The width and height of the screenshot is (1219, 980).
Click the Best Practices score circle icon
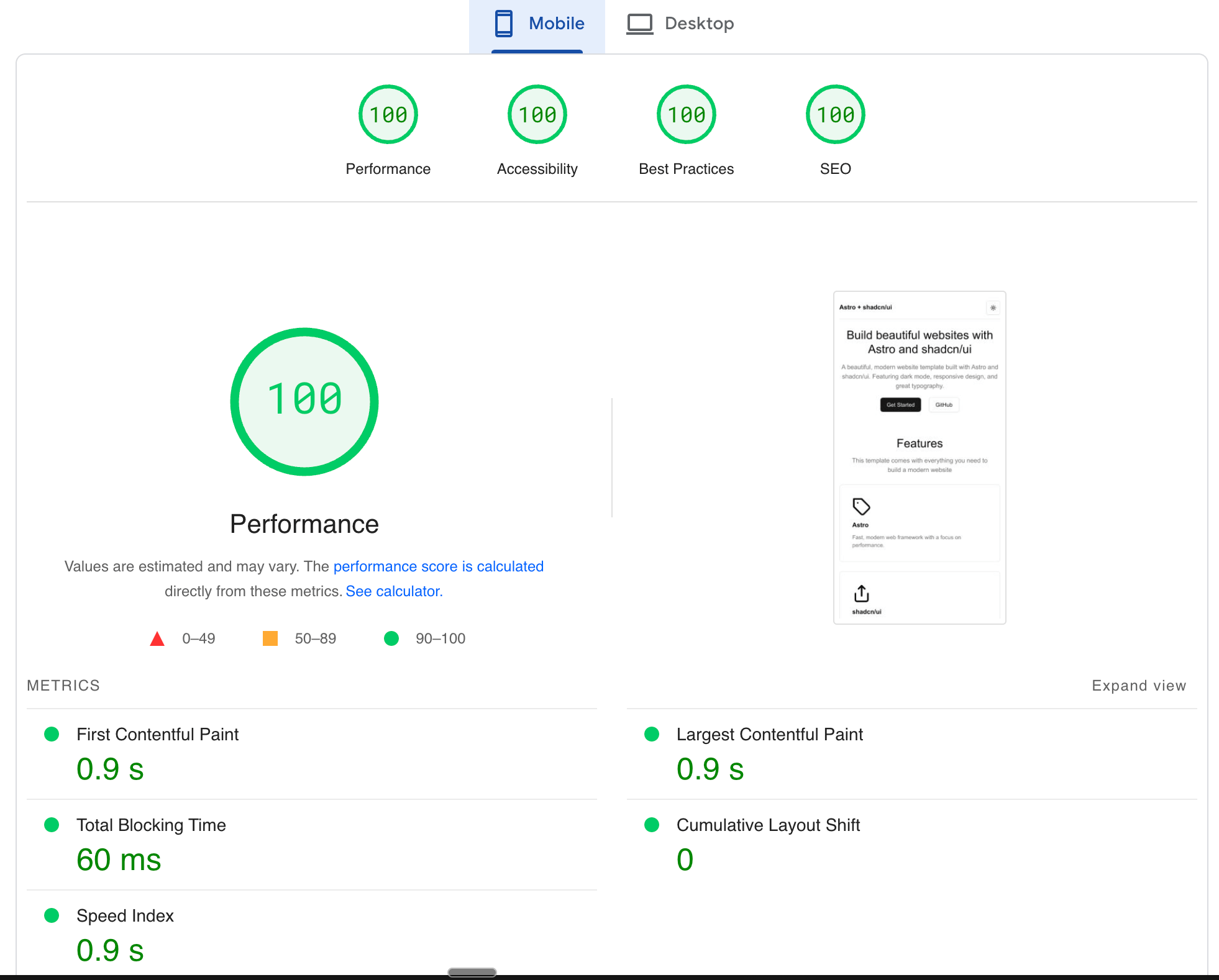pyautogui.click(x=686, y=114)
